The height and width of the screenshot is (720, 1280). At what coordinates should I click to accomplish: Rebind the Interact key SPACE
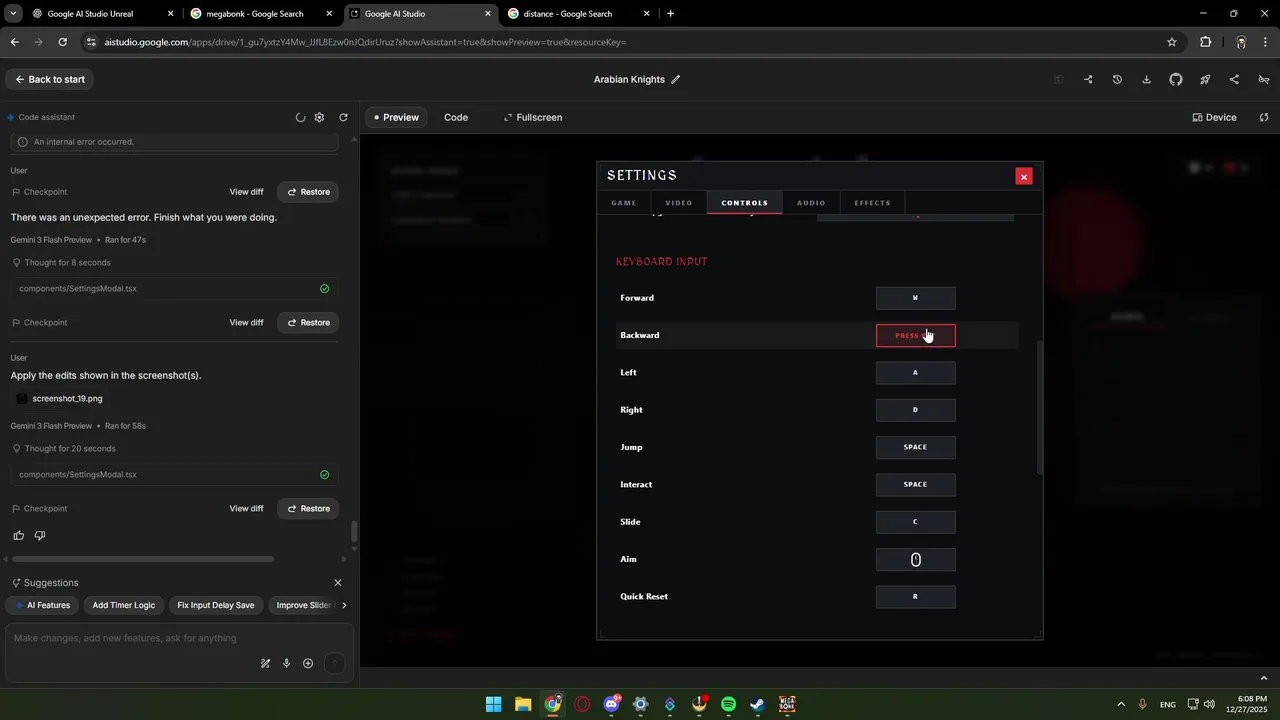915,485
